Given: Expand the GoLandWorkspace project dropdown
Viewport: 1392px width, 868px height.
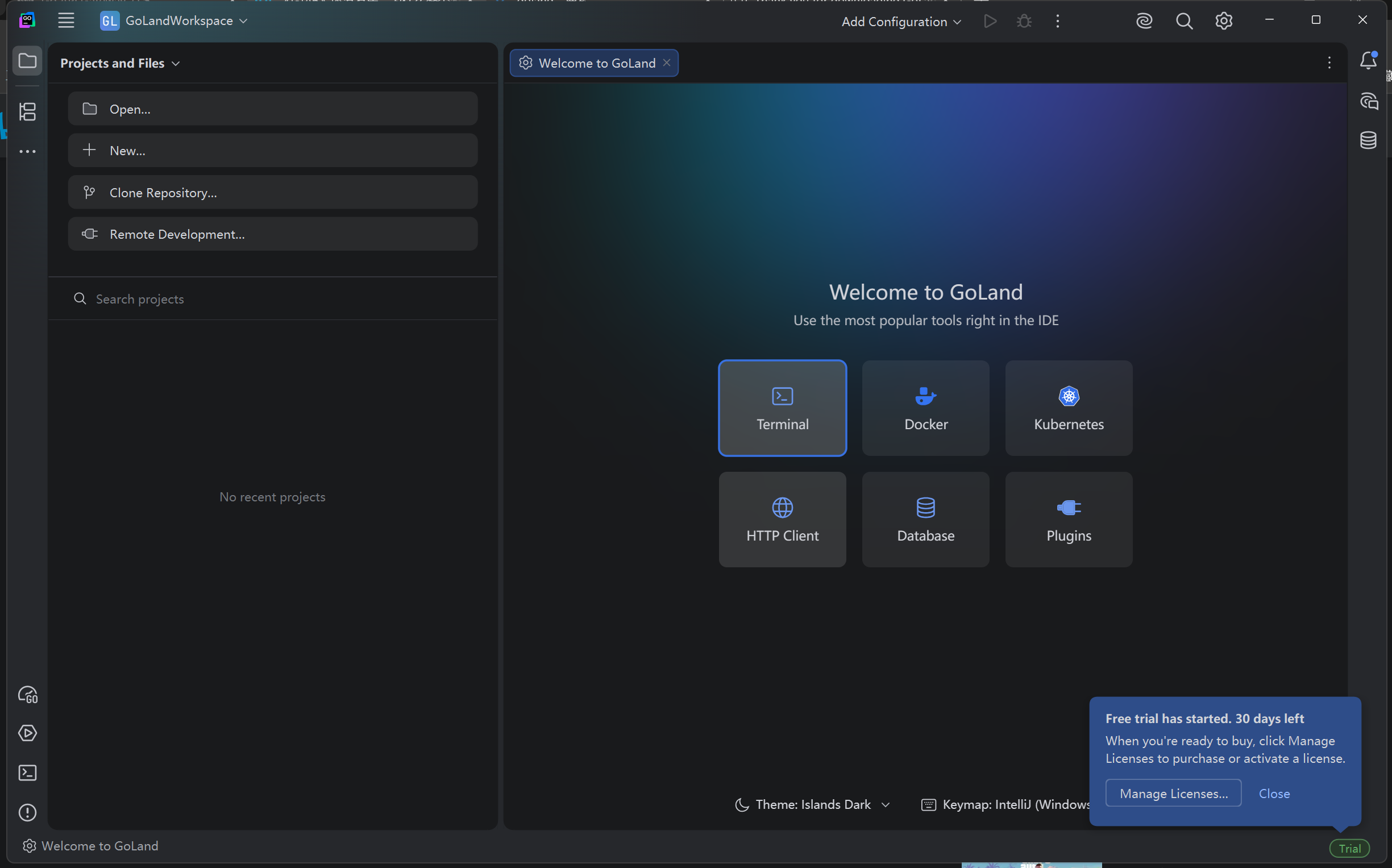Looking at the screenshot, I should (174, 20).
